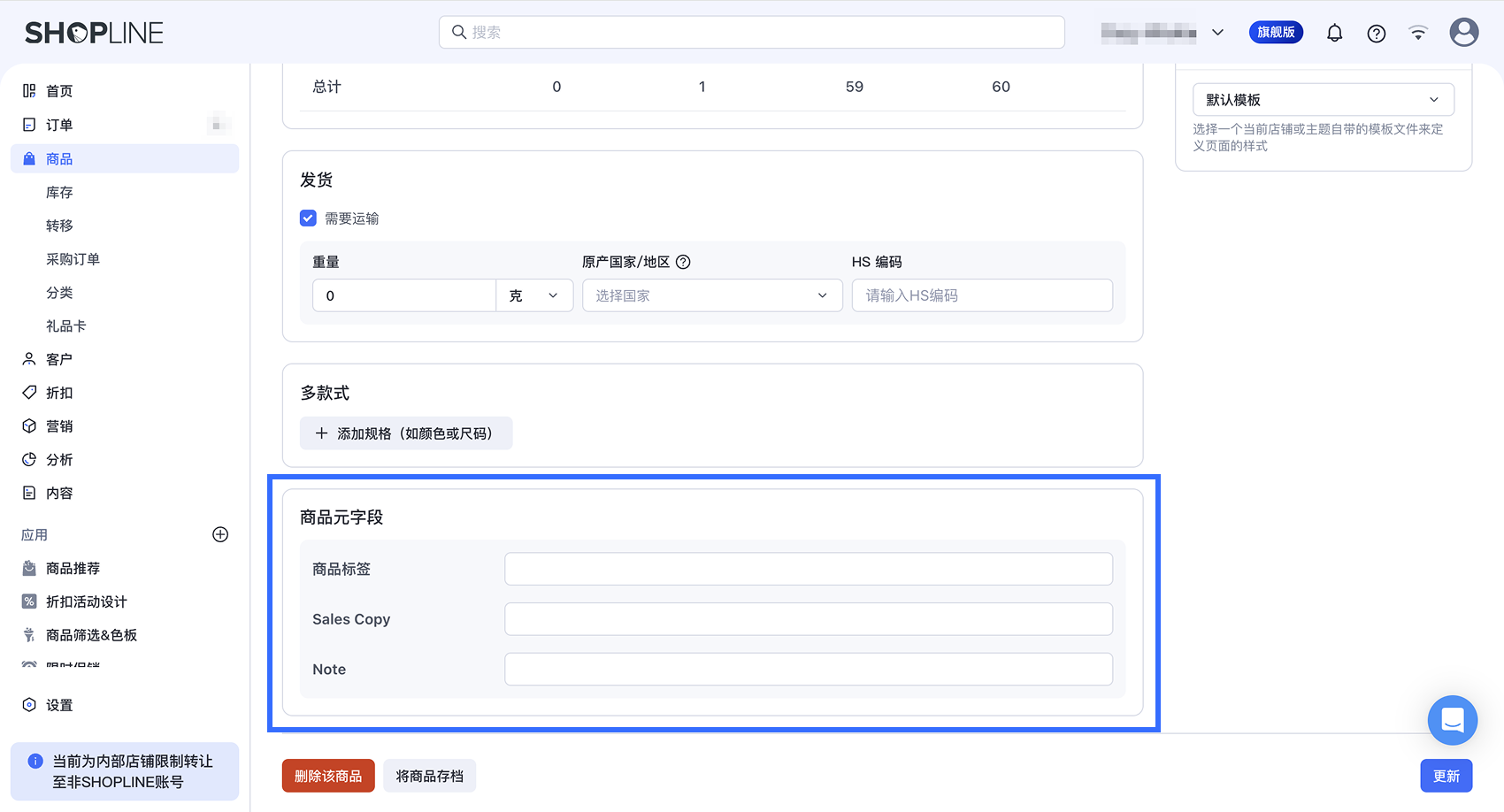Go to 库存 in the sidebar
This screenshot has height=812, width=1504.
tap(59, 192)
